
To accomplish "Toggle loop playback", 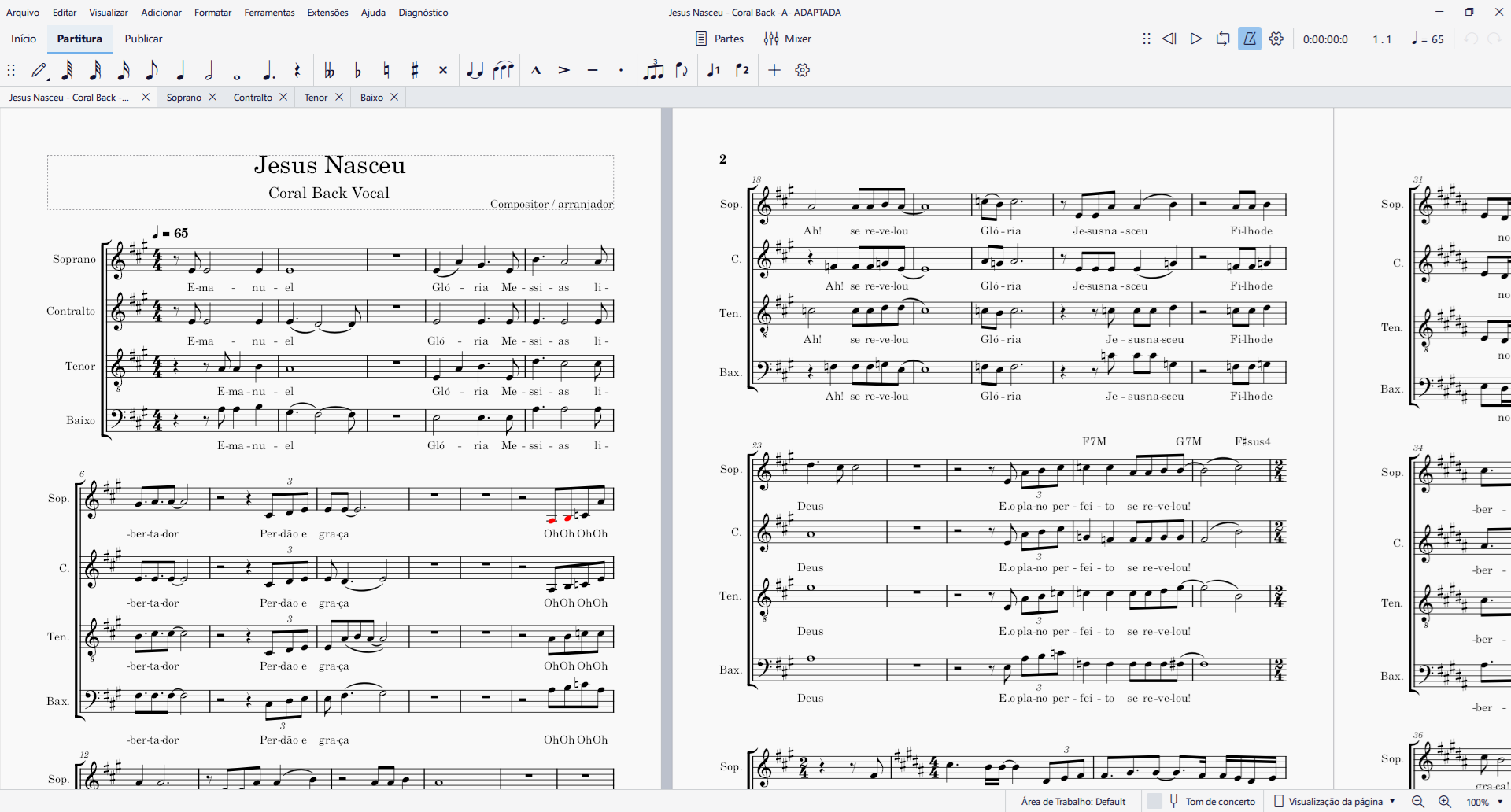I will tap(1223, 39).
